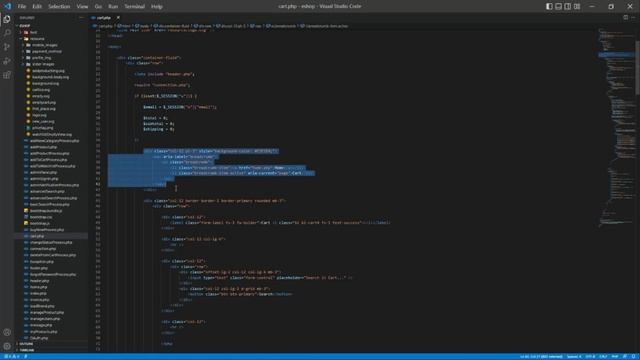
Task: Open the Source Control view
Action: coord(7,47)
